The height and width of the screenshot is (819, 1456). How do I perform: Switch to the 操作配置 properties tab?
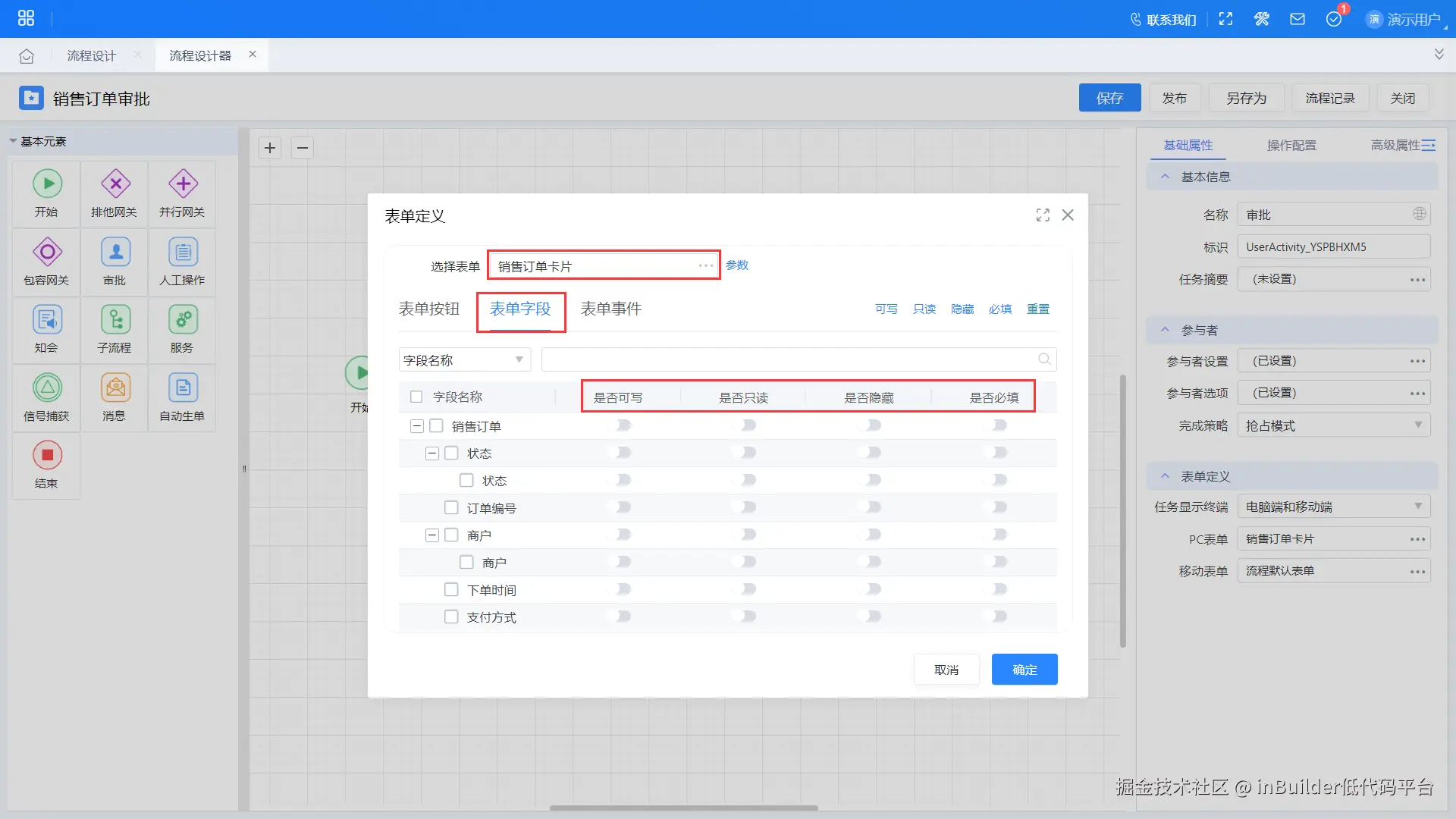coord(1291,146)
